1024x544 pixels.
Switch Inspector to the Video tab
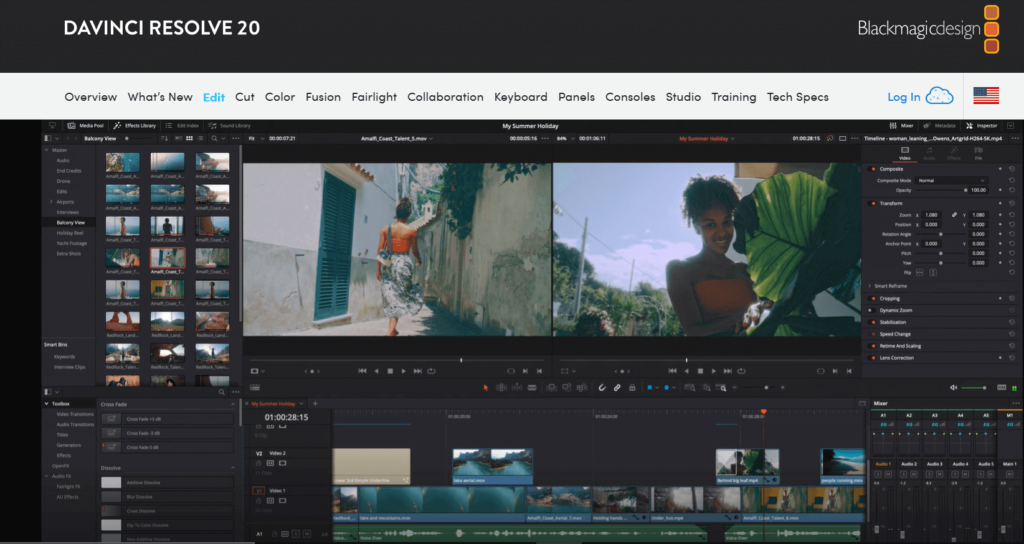pyautogui.click(x=904, y=153)
